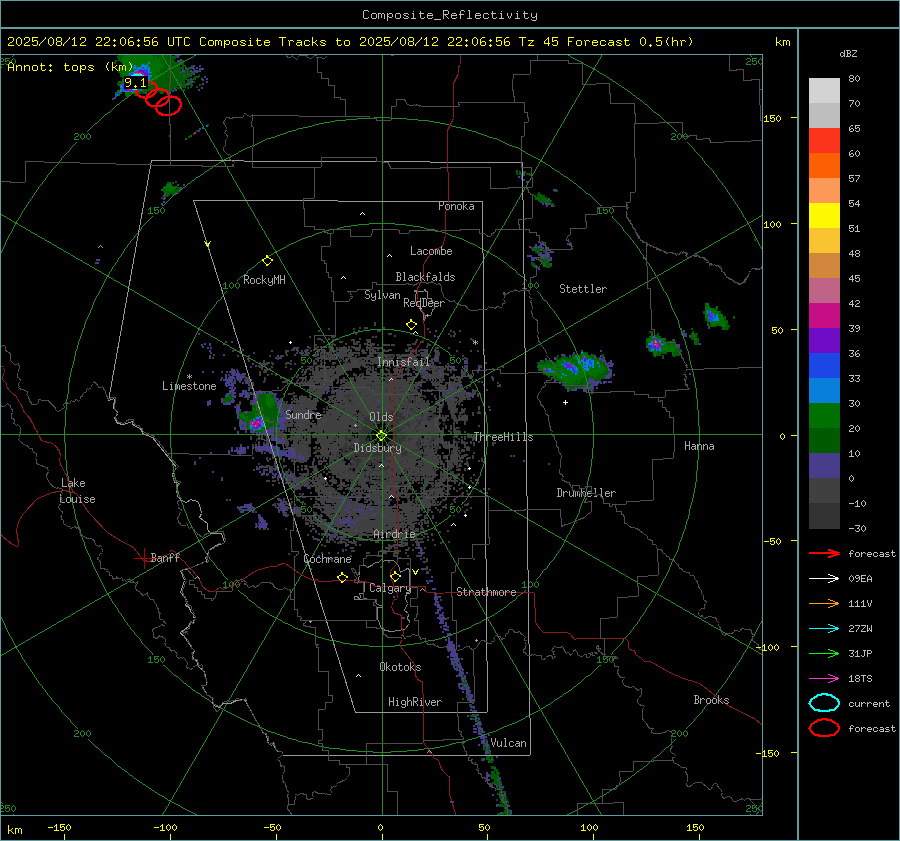Click the Blackfalds city label
This screenshot has width=900, height=841.
[425, 277]
